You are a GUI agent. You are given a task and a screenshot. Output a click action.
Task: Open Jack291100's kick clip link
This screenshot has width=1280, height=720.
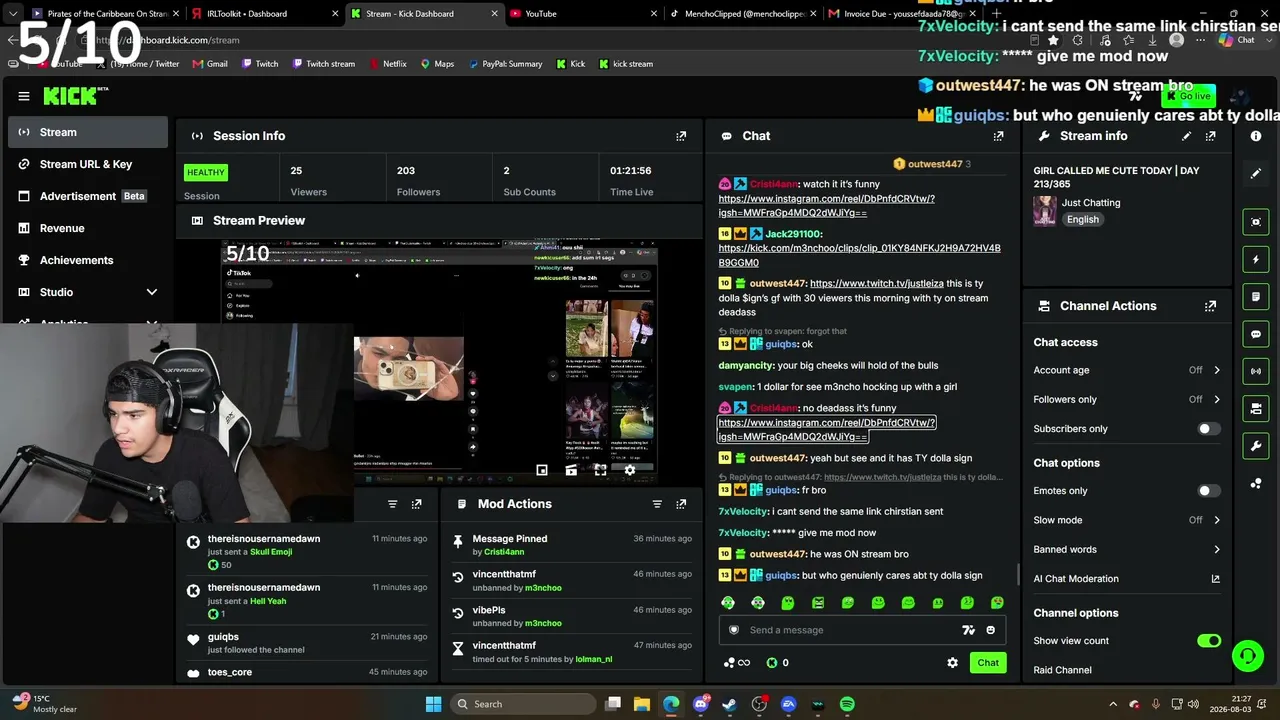pos(859,255)
